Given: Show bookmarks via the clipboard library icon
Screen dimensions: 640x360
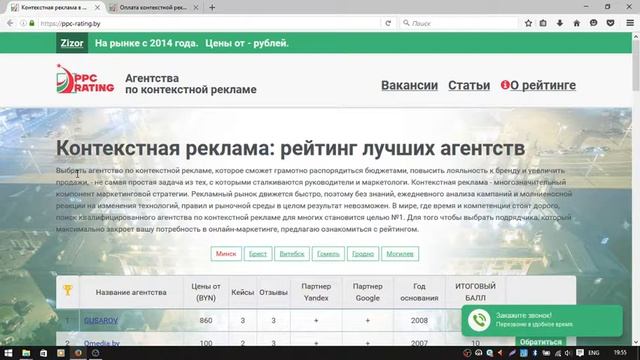Looking at the screenshot, I should tap(543, 23).
